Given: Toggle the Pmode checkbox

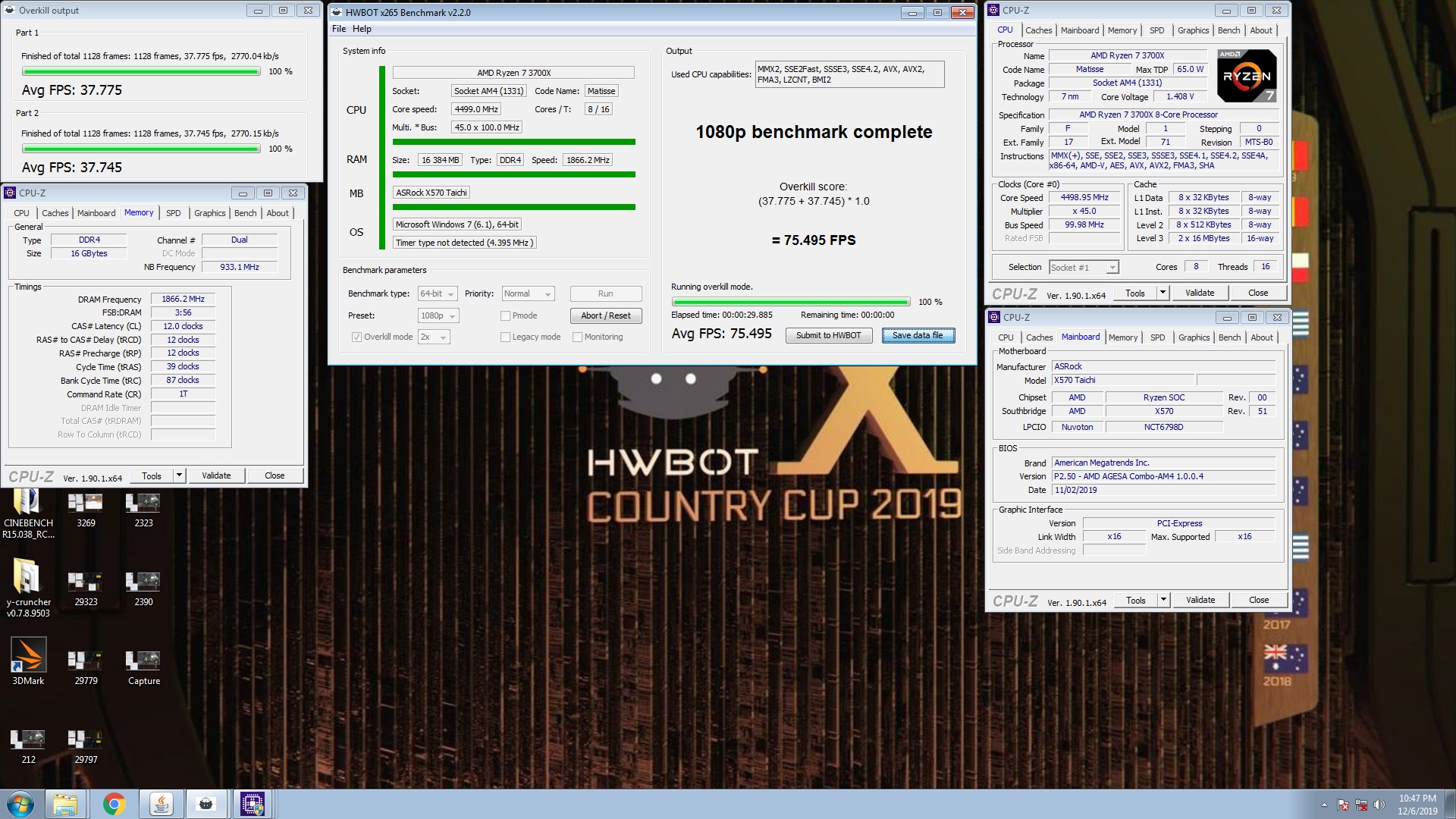Looking at the screenshot, I should pyautogui.click(x=505, y=315).
